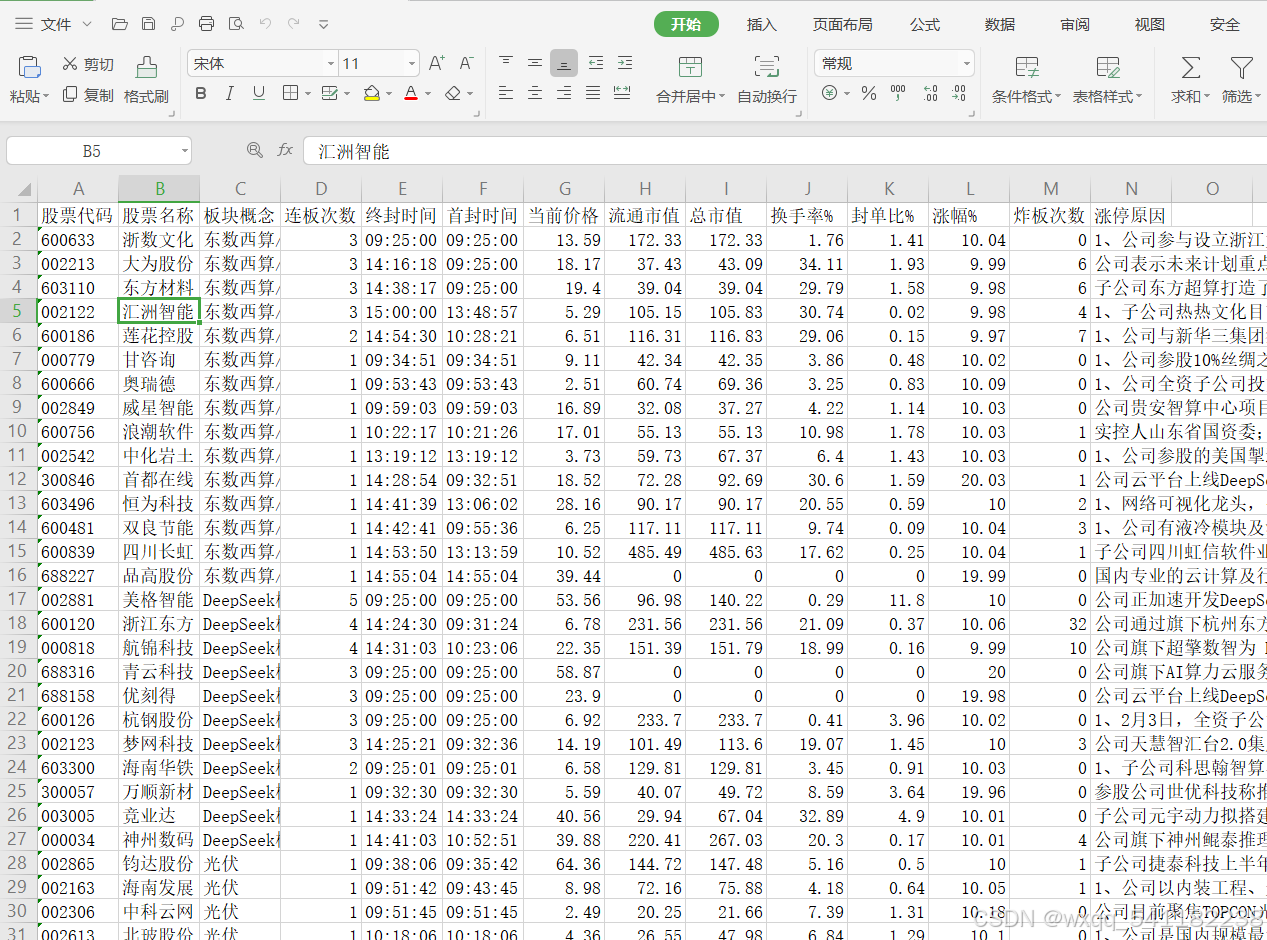Expand the Name Box B5 dropdown
The height and width of the screenshot is (940, 1267).
[x=185, y=151]
